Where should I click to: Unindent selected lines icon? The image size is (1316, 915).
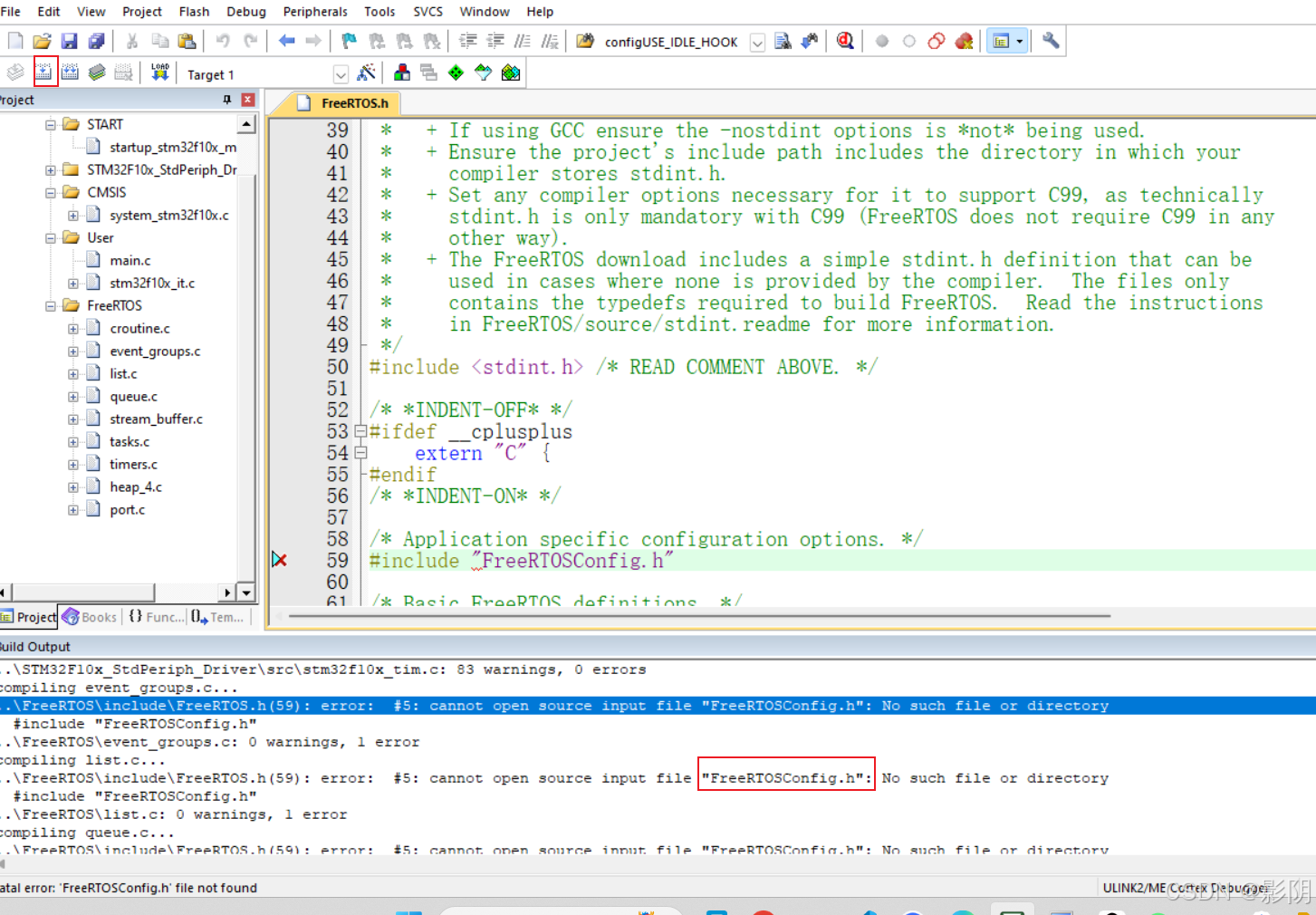495,41
